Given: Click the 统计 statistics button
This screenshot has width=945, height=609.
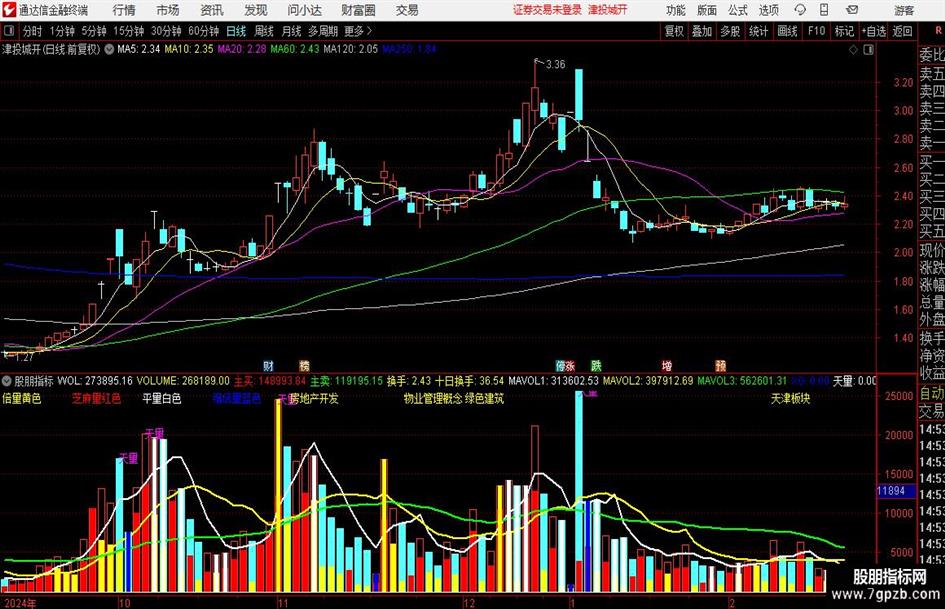Looking at the screenshot, I should [x=758, y=31].
